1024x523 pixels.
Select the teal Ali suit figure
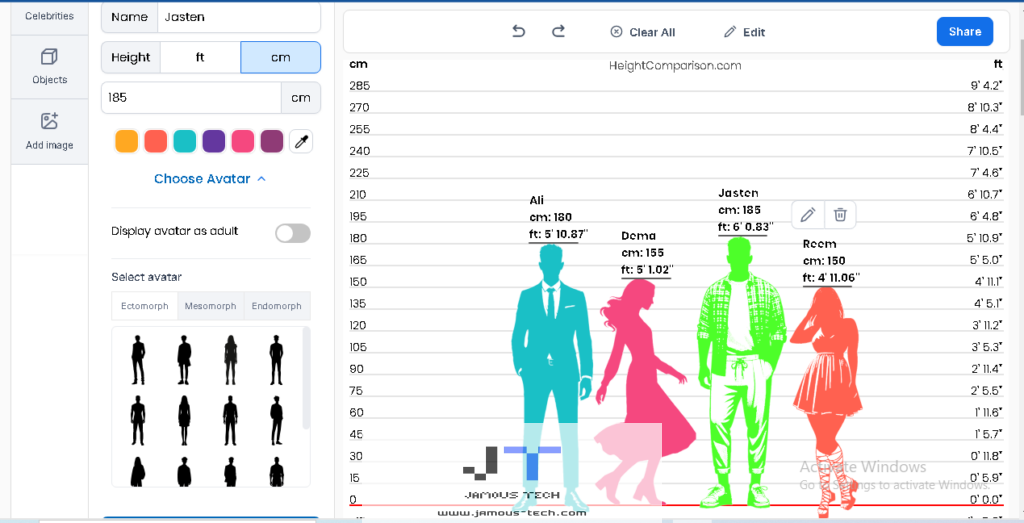click(552, 377)
